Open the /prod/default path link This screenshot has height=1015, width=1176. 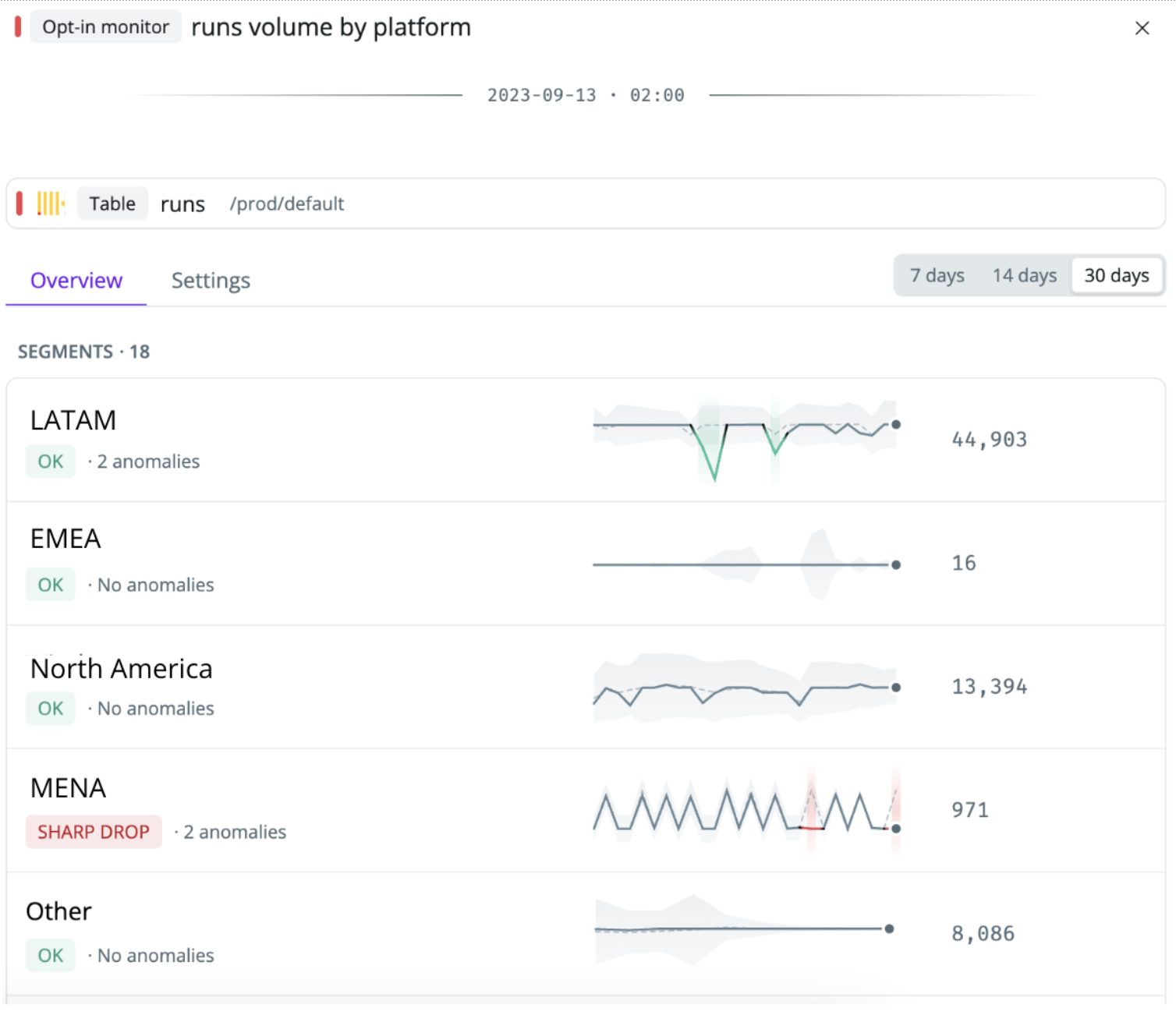(286, 203)
